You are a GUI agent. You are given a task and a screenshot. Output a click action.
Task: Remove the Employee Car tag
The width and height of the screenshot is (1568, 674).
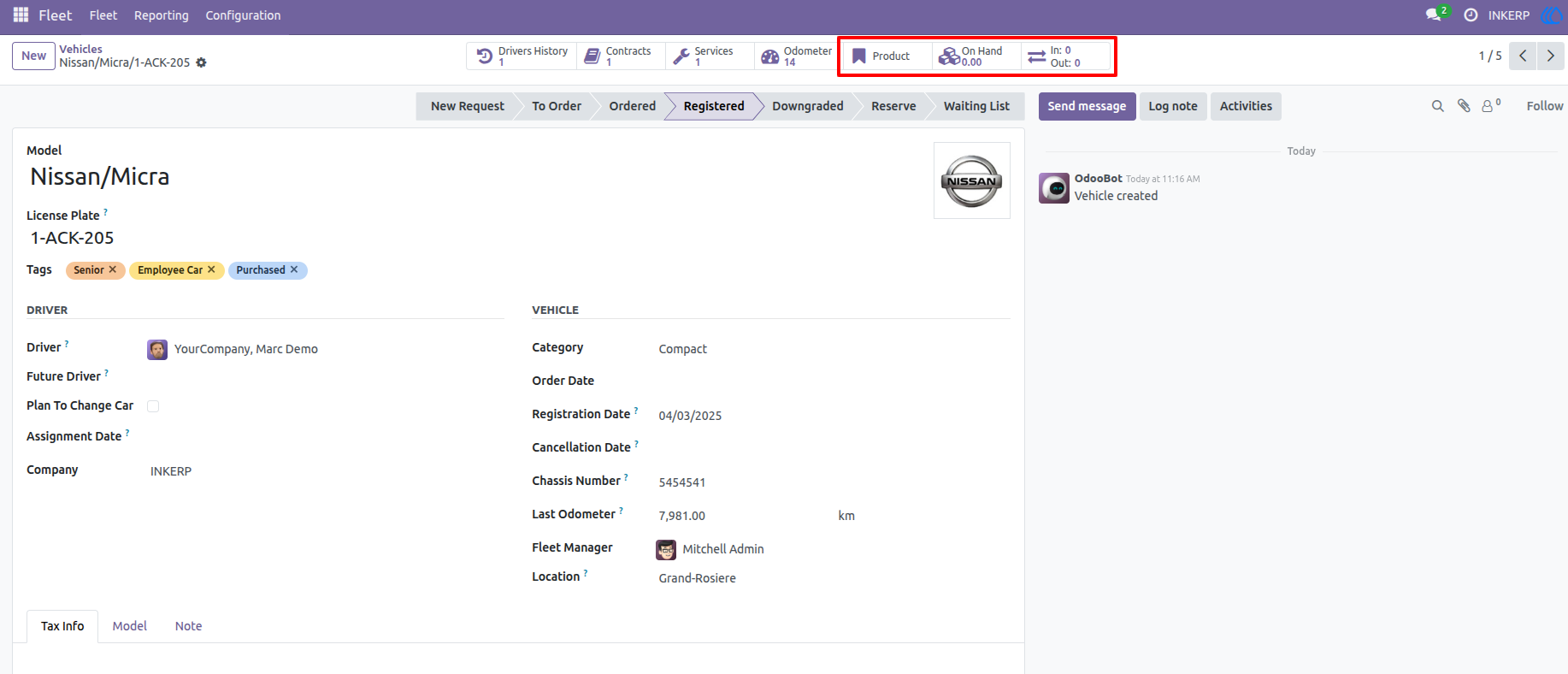tap(211, 269)
